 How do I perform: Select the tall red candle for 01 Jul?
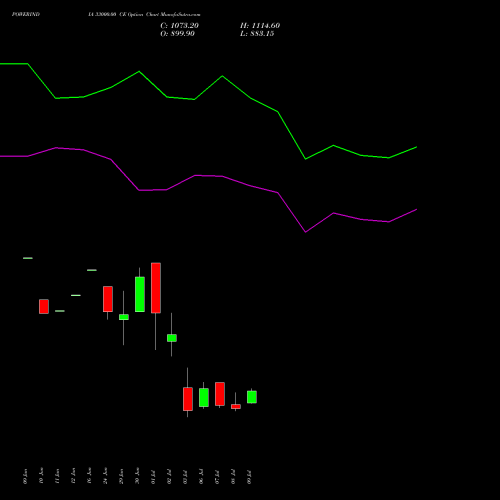pos(156,288)
